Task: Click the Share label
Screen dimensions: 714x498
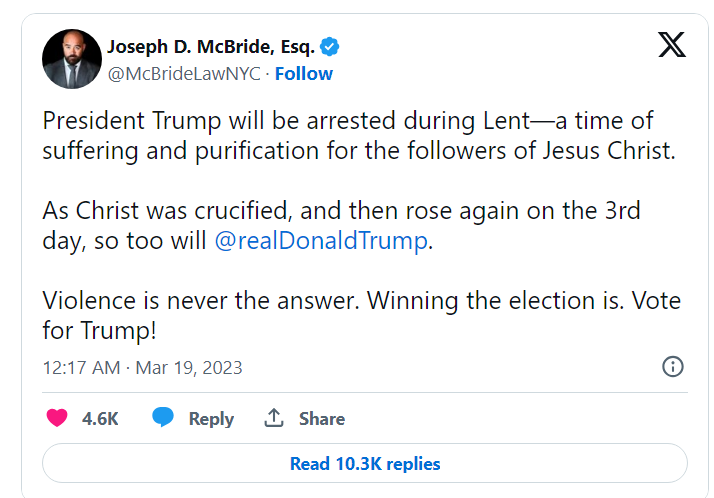Action: [322, 419]
